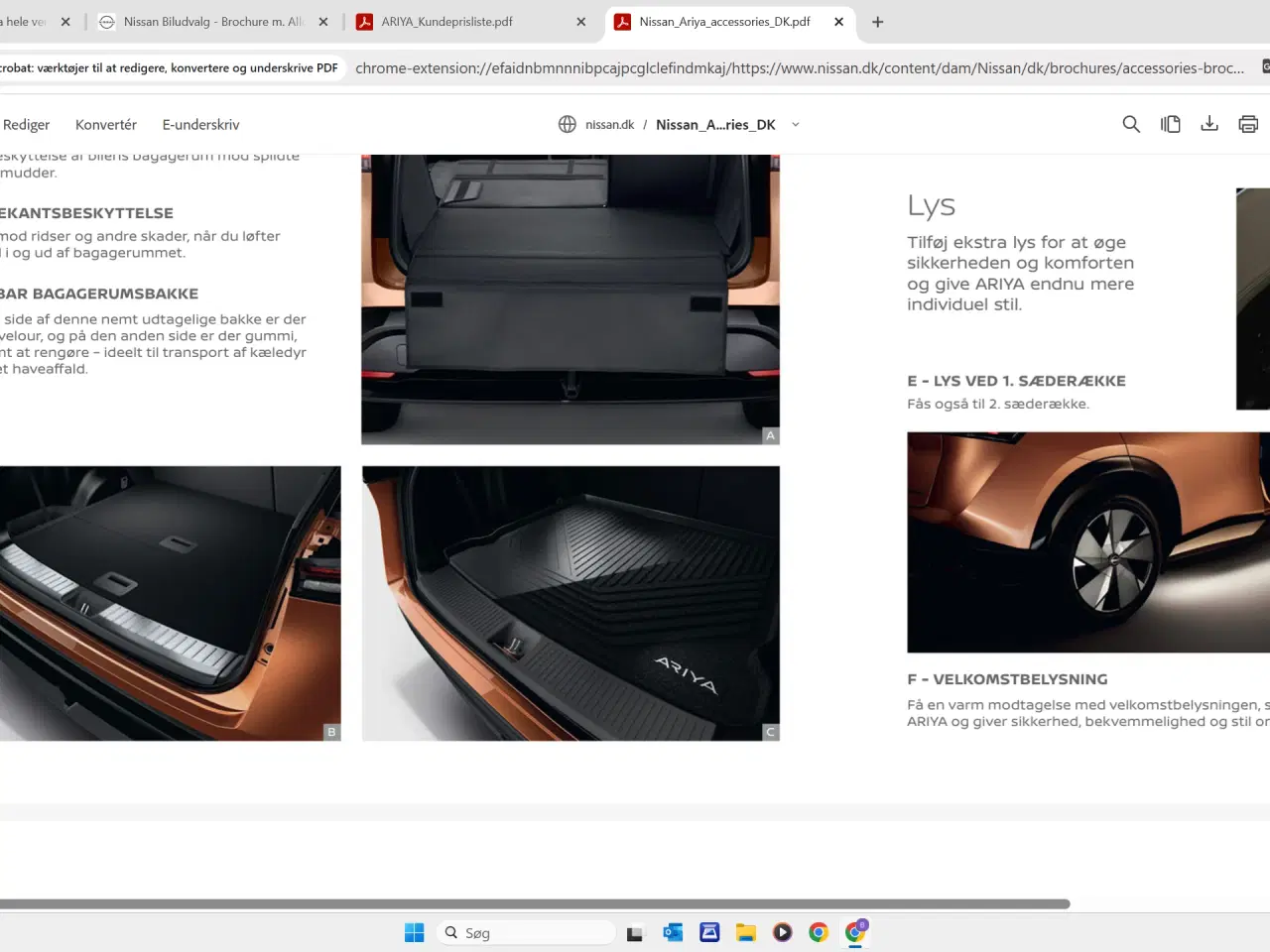Expand the document title dropdown chevron

[795, 125]
